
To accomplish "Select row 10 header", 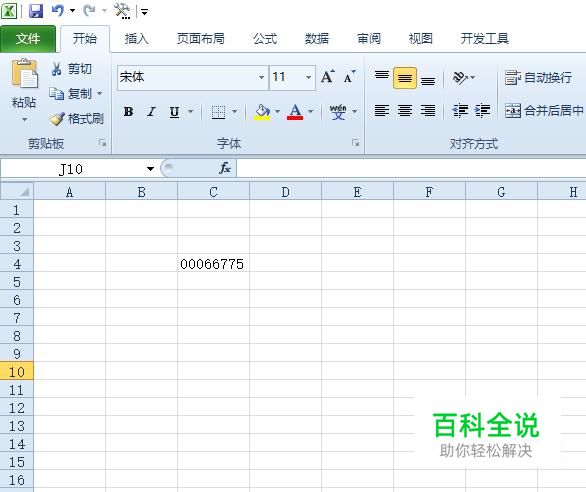I will click(17, 371).
